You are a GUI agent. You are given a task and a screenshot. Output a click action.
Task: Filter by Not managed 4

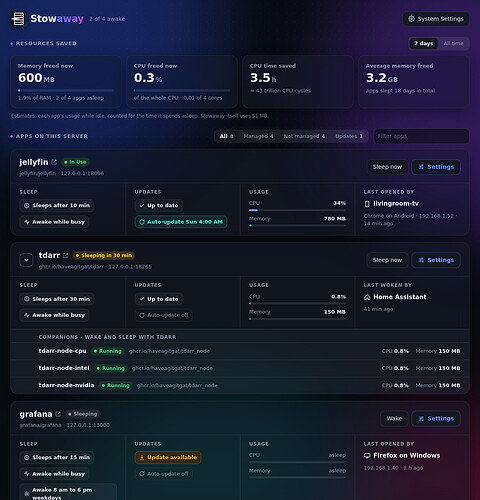304,136
